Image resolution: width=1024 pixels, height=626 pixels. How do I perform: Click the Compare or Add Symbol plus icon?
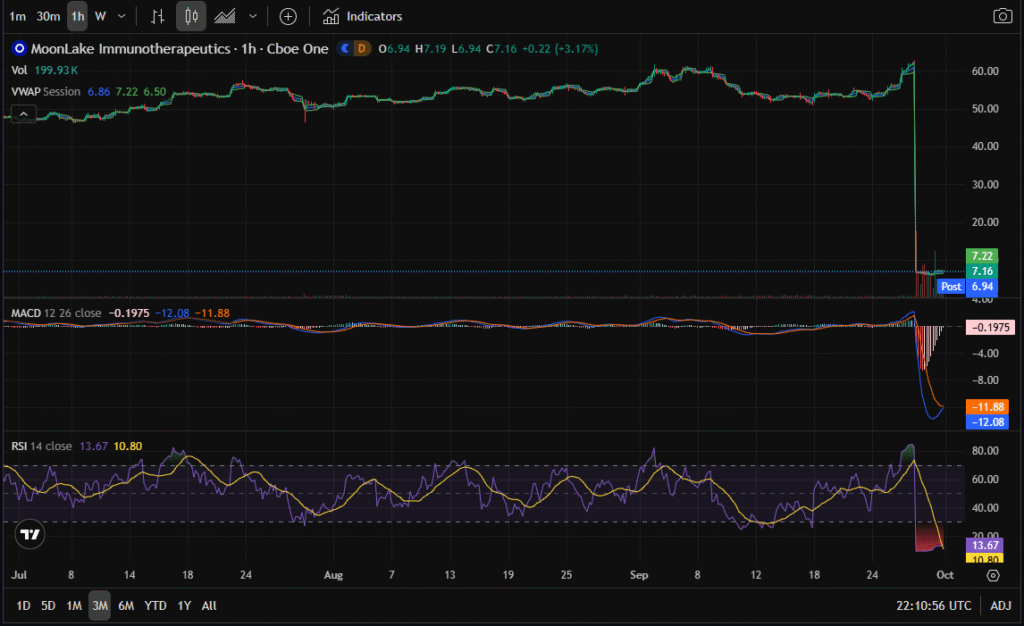pos(288,16)
